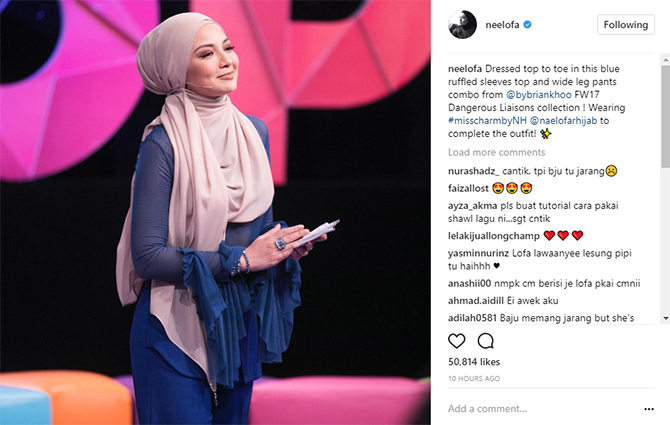Open commenter faizallost profile

468,188
